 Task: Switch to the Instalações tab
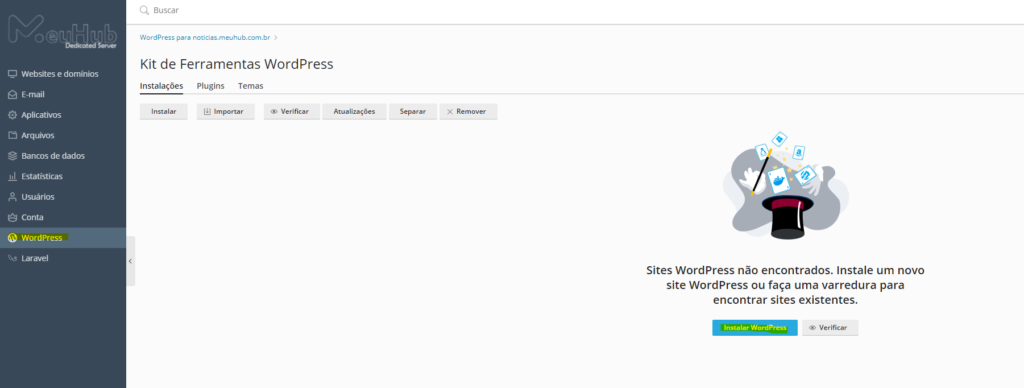pyautogui.click(x=161, y=86)
